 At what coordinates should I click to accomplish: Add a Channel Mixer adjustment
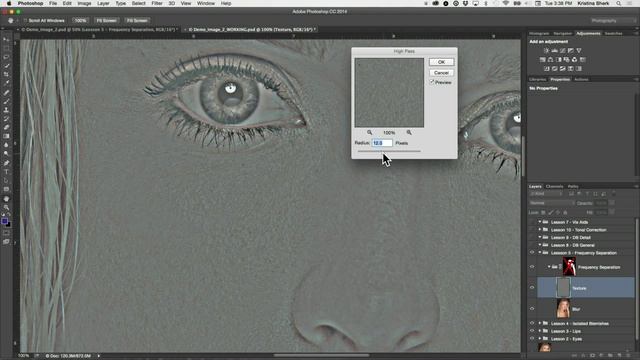(574, 60)
